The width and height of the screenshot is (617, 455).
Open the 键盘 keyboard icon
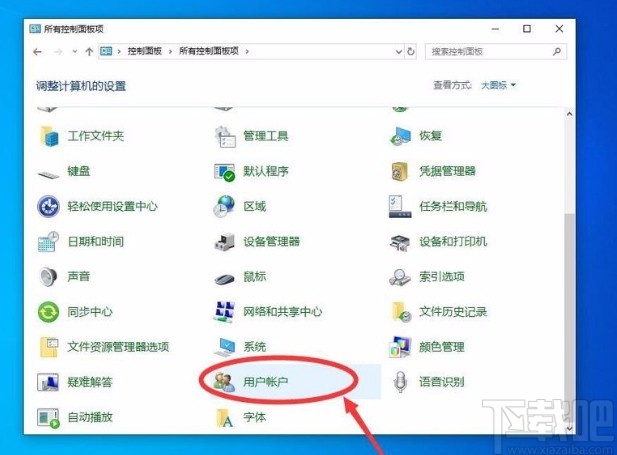pos(49,172)
